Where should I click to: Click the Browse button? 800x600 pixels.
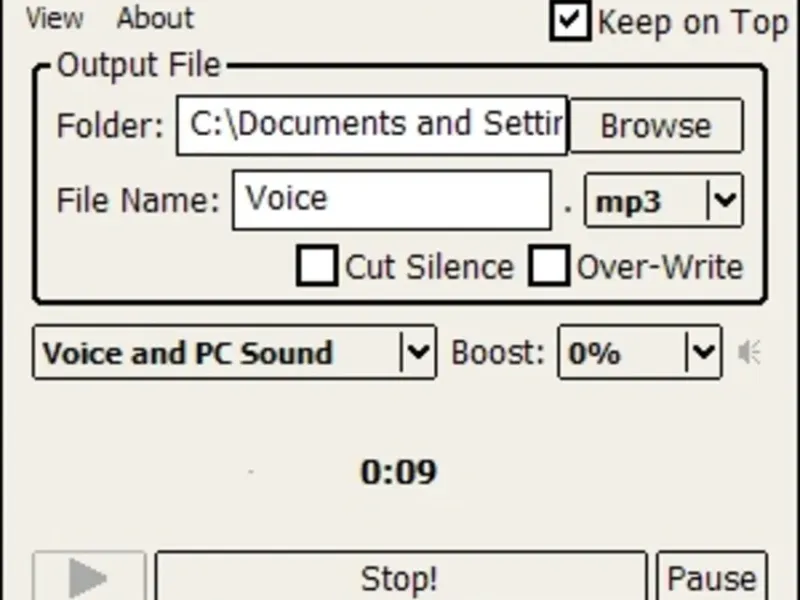[x=655, y=126]
